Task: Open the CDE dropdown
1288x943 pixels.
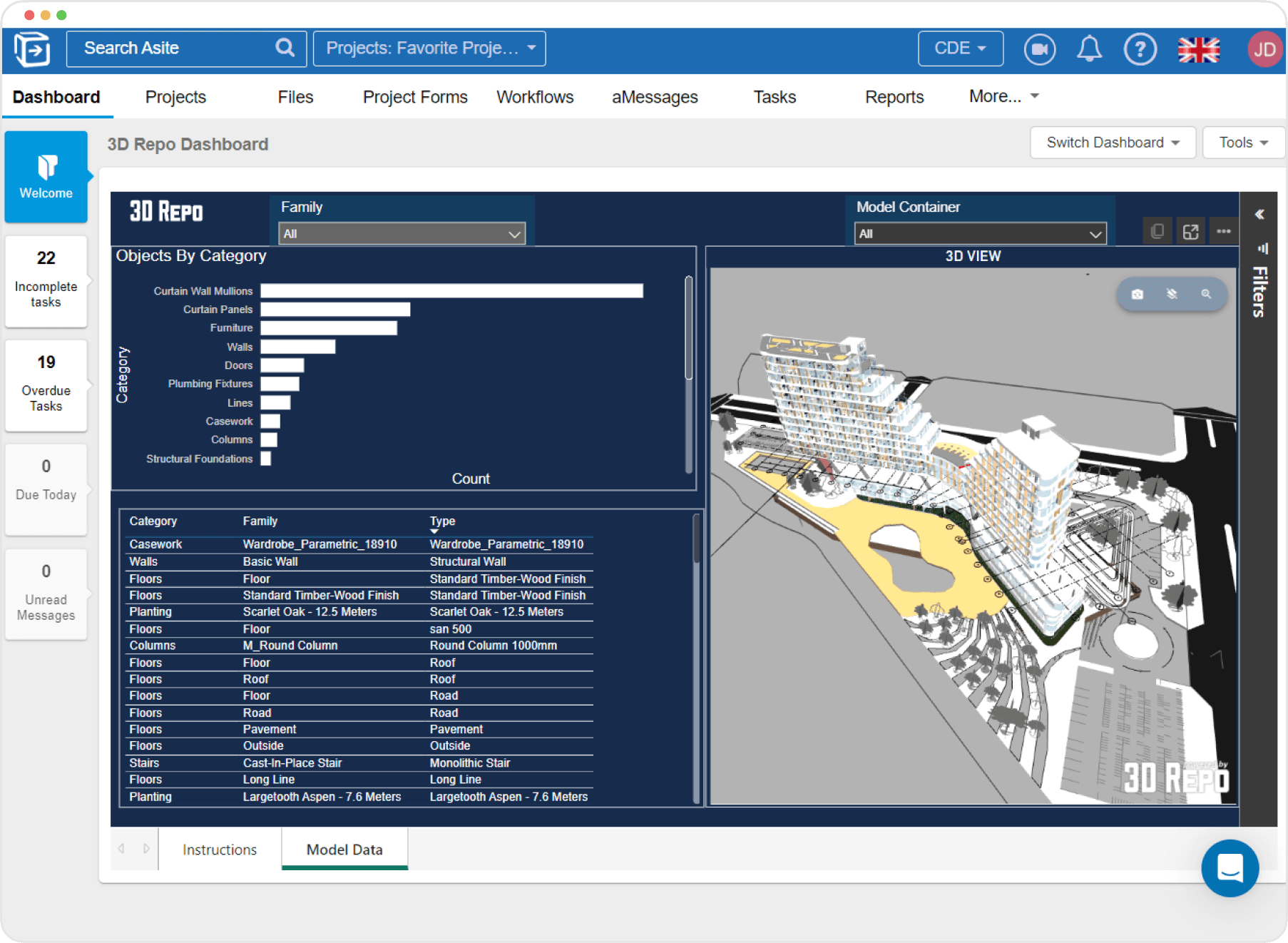Action: click(961, 49)
